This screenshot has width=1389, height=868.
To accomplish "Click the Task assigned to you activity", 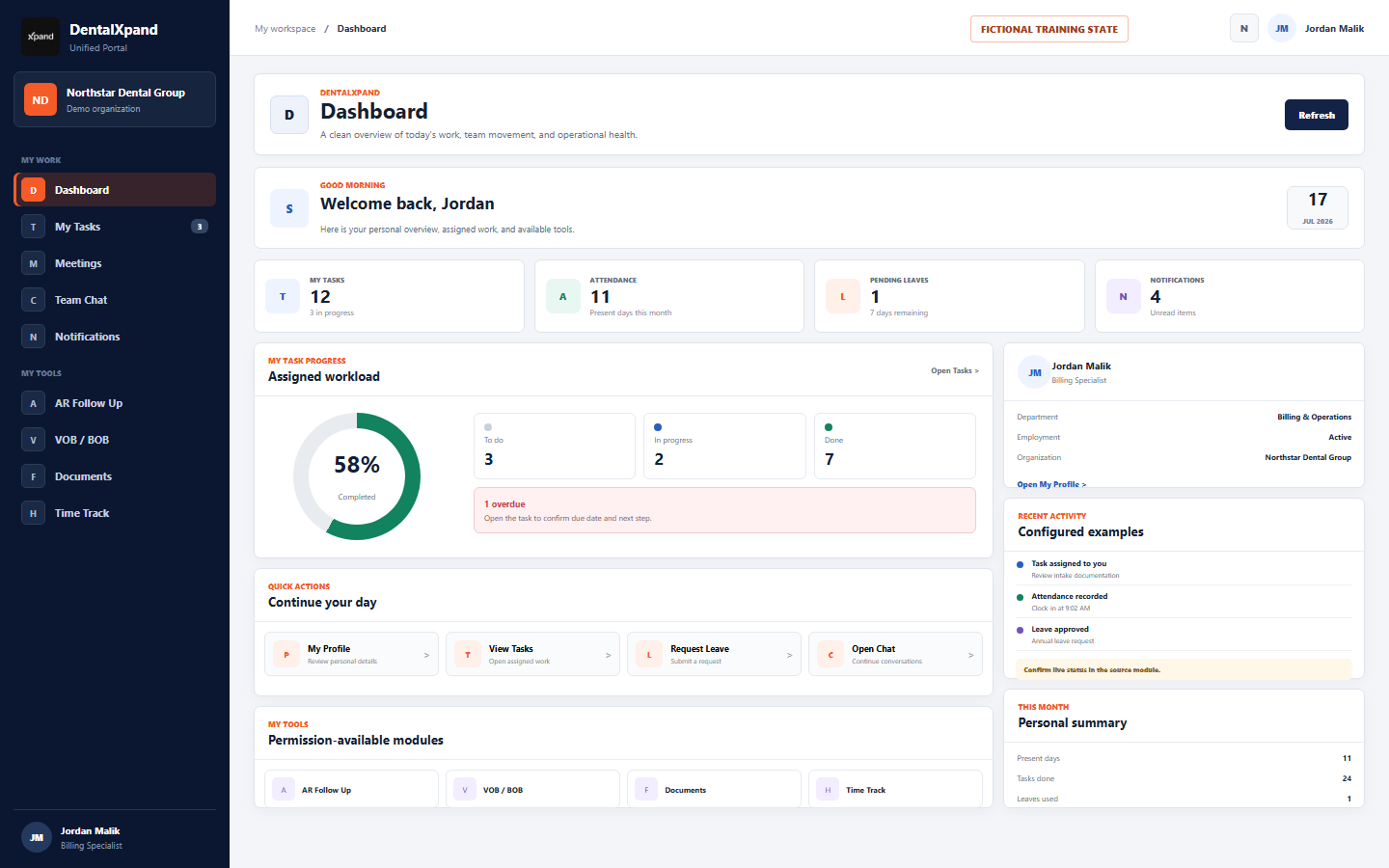I will point(1185,569).
